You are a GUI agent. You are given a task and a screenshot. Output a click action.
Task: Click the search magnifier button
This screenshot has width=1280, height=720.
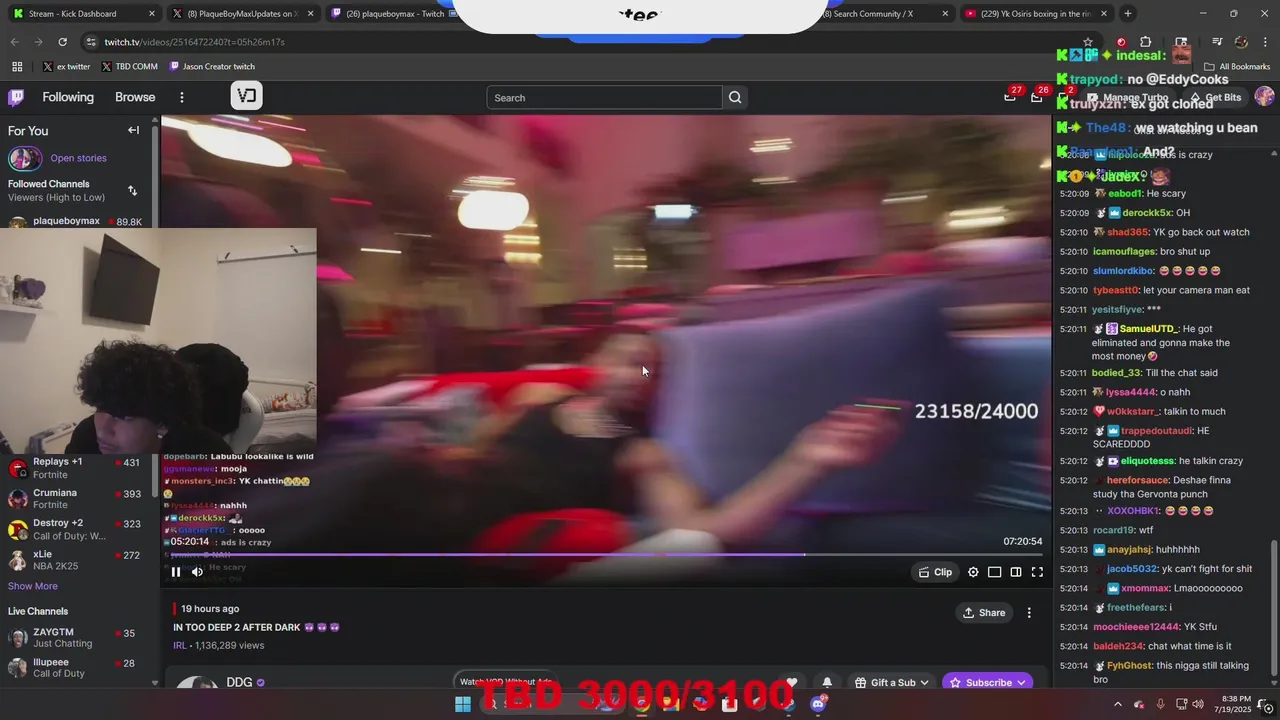tap(735, 97)
